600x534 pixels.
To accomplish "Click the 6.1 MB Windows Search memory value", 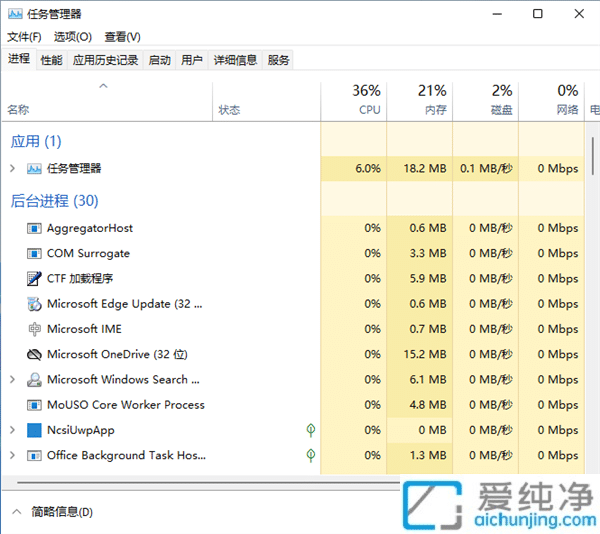I will coord(428,379).
